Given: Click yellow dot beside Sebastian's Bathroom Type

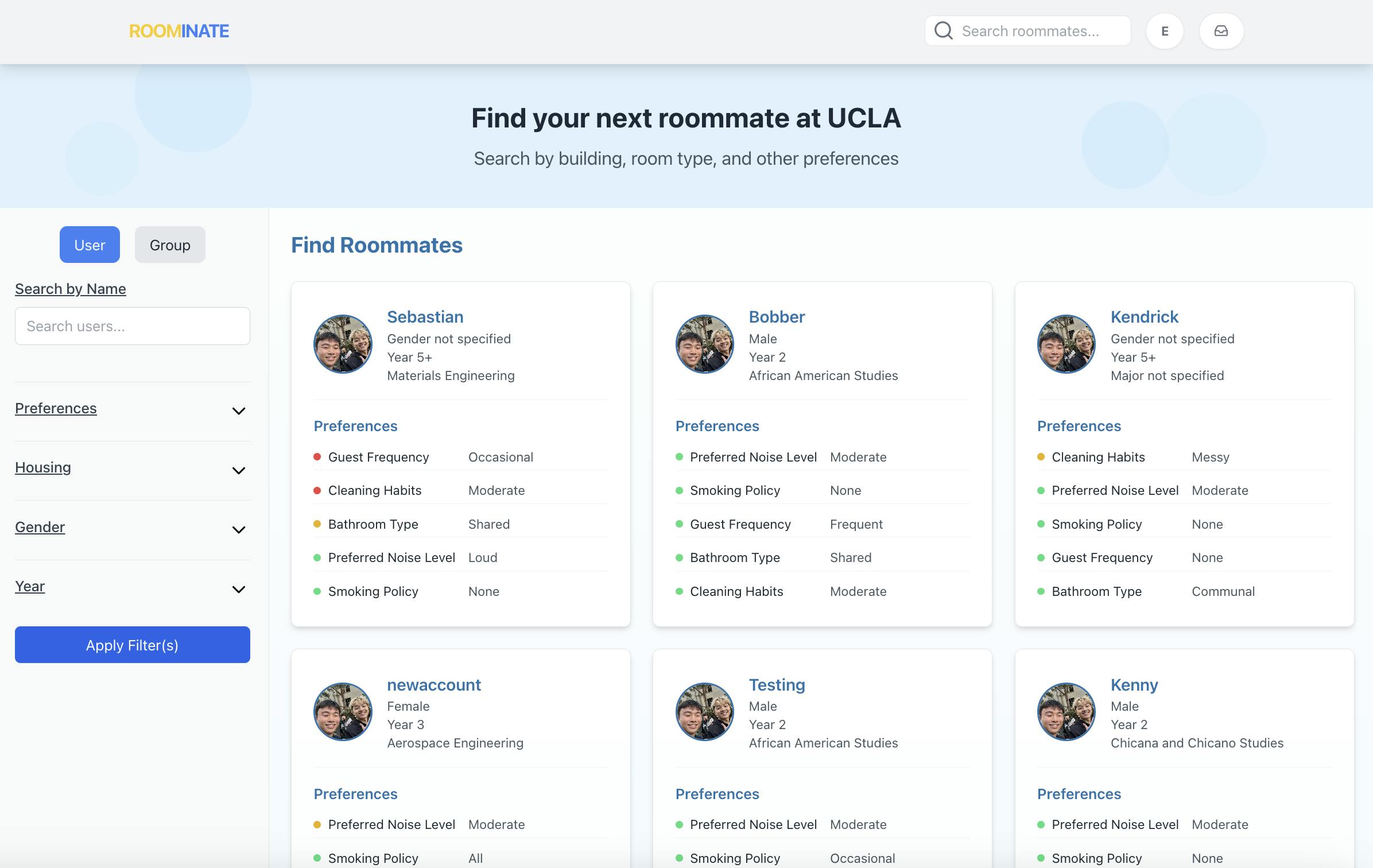Looking at the screenshot, I should [317, 524].
